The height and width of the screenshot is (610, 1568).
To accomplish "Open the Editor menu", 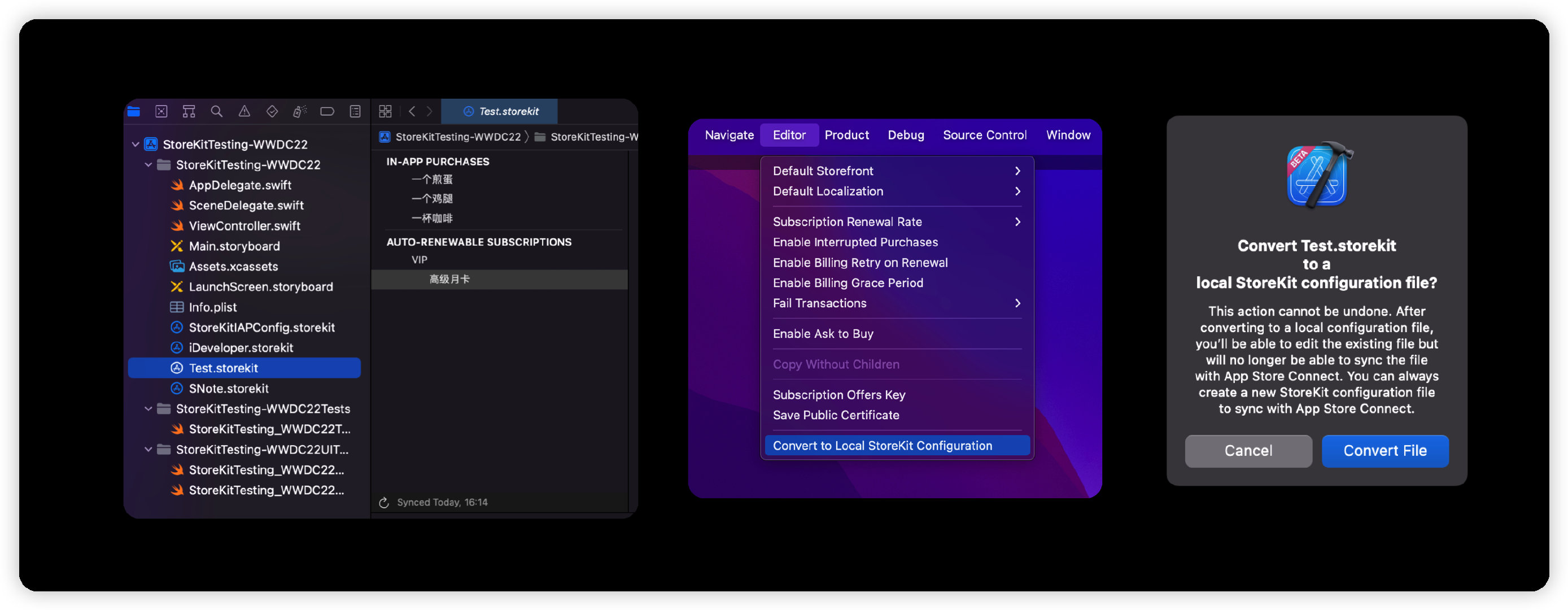I will coord(789,135).
